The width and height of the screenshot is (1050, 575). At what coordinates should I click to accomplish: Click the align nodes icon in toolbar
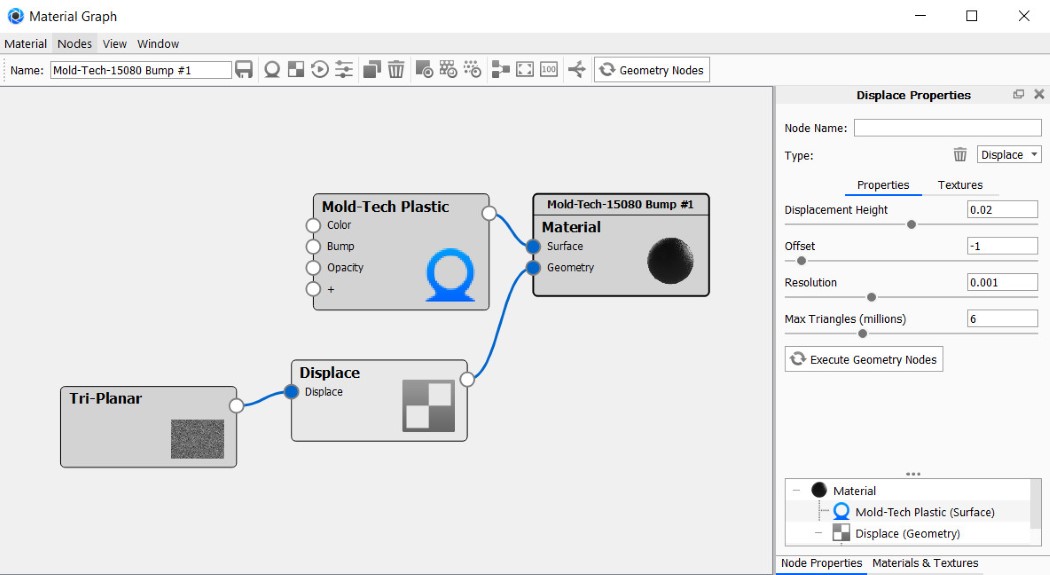500,70
